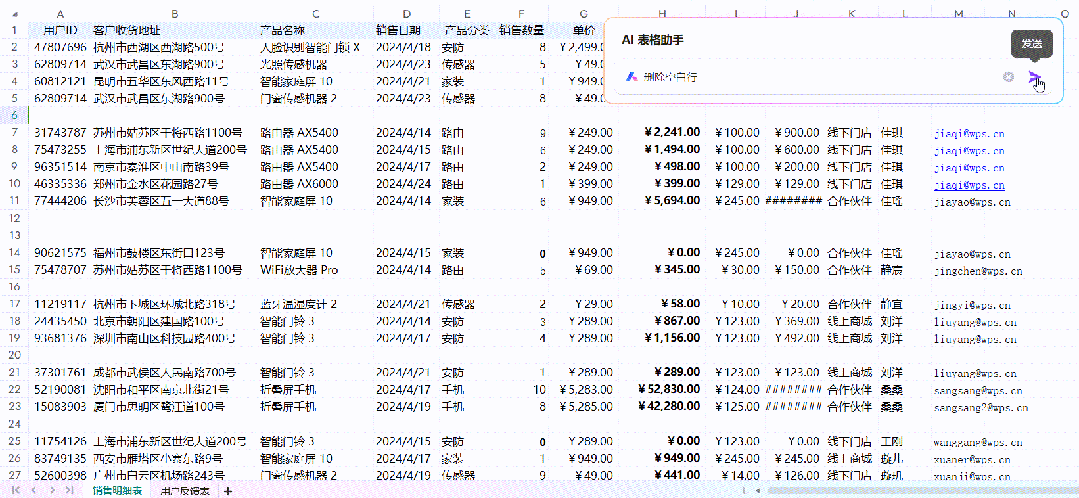Switch to the 销售明细表 sheet tab
This screenshot has width=1079, height=498.
click(118, 491)
